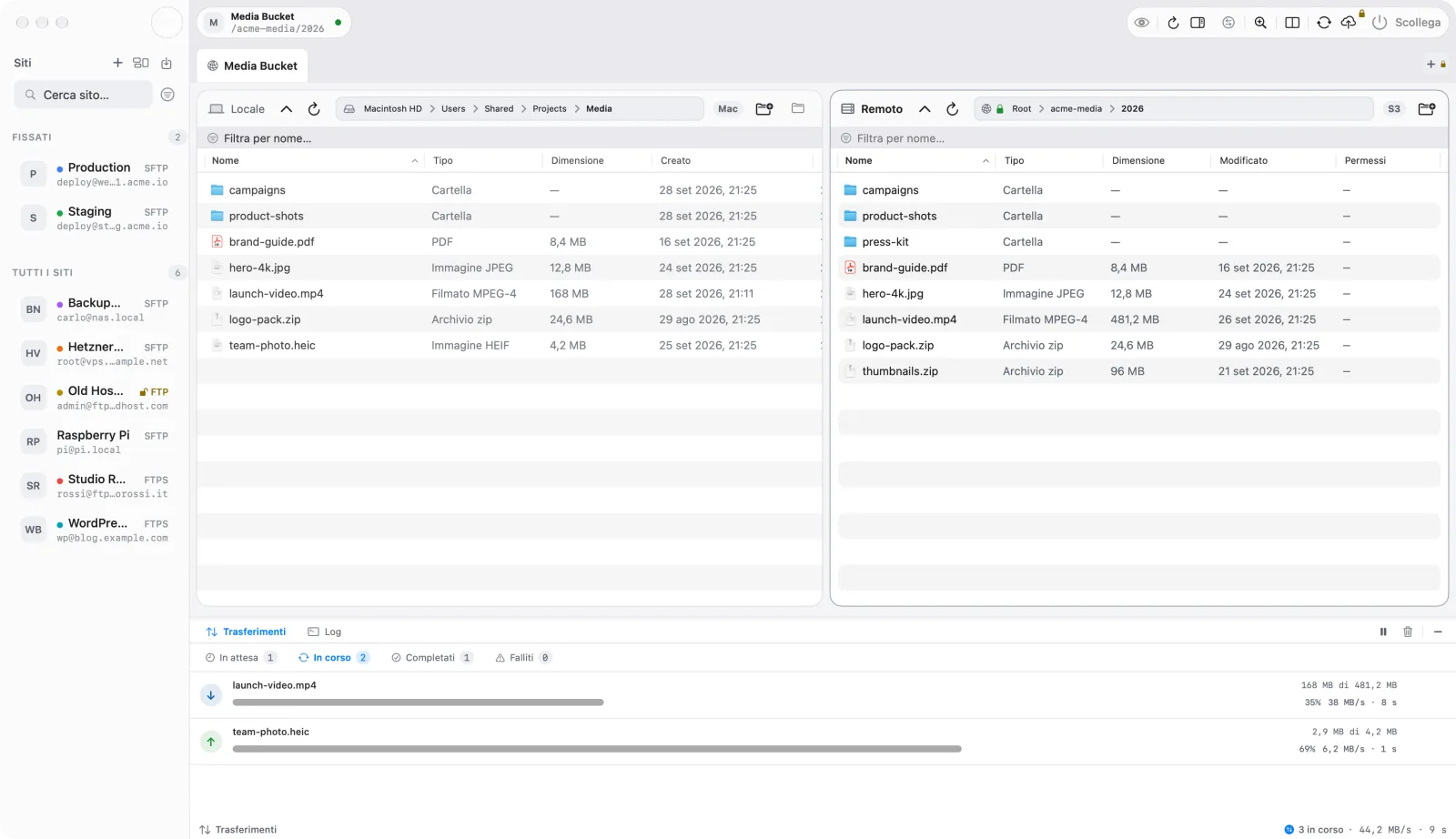1456x839 pixels.
Task: Show the Completati transfers
Action: click(432, 658)
